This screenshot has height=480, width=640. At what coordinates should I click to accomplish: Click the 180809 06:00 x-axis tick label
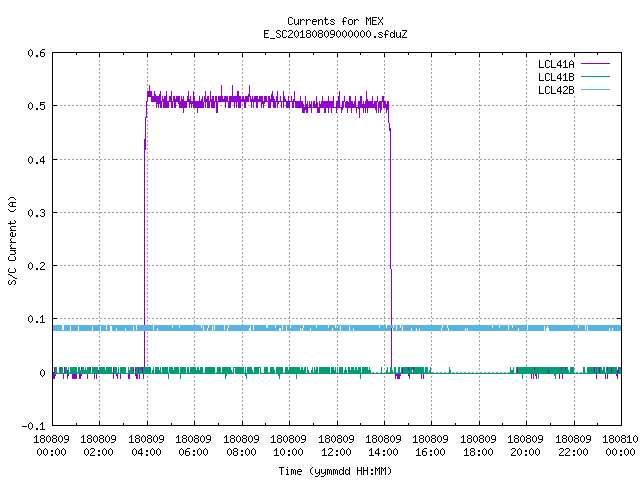193,446
